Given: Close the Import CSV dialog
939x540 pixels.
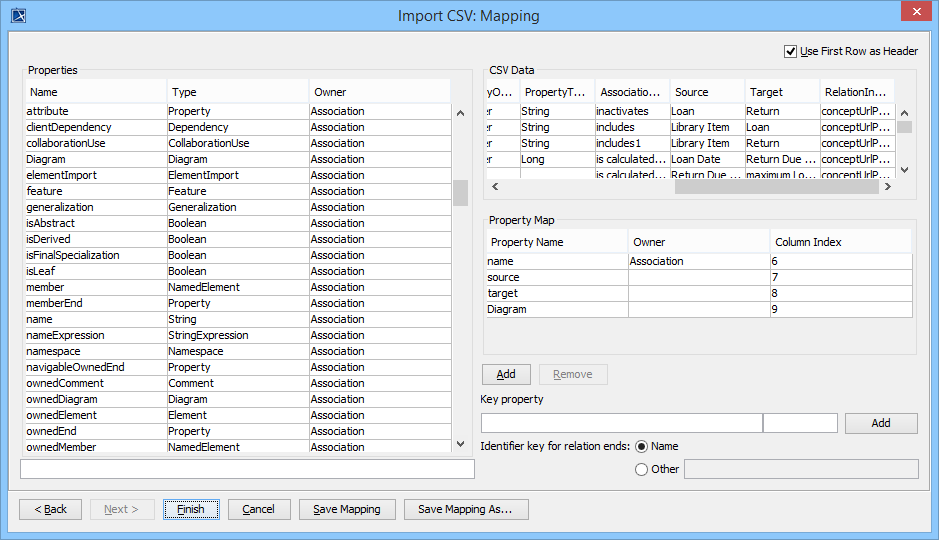Looking at the screenshot, I should click(915, 13).
